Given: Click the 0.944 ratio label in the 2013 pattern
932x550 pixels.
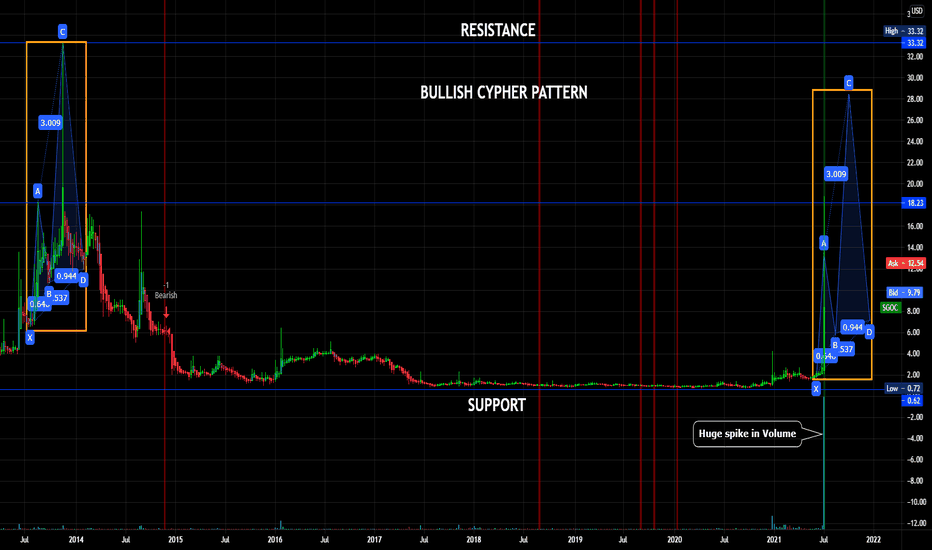Looking at the screenshot, I should (x=66, y=276).
